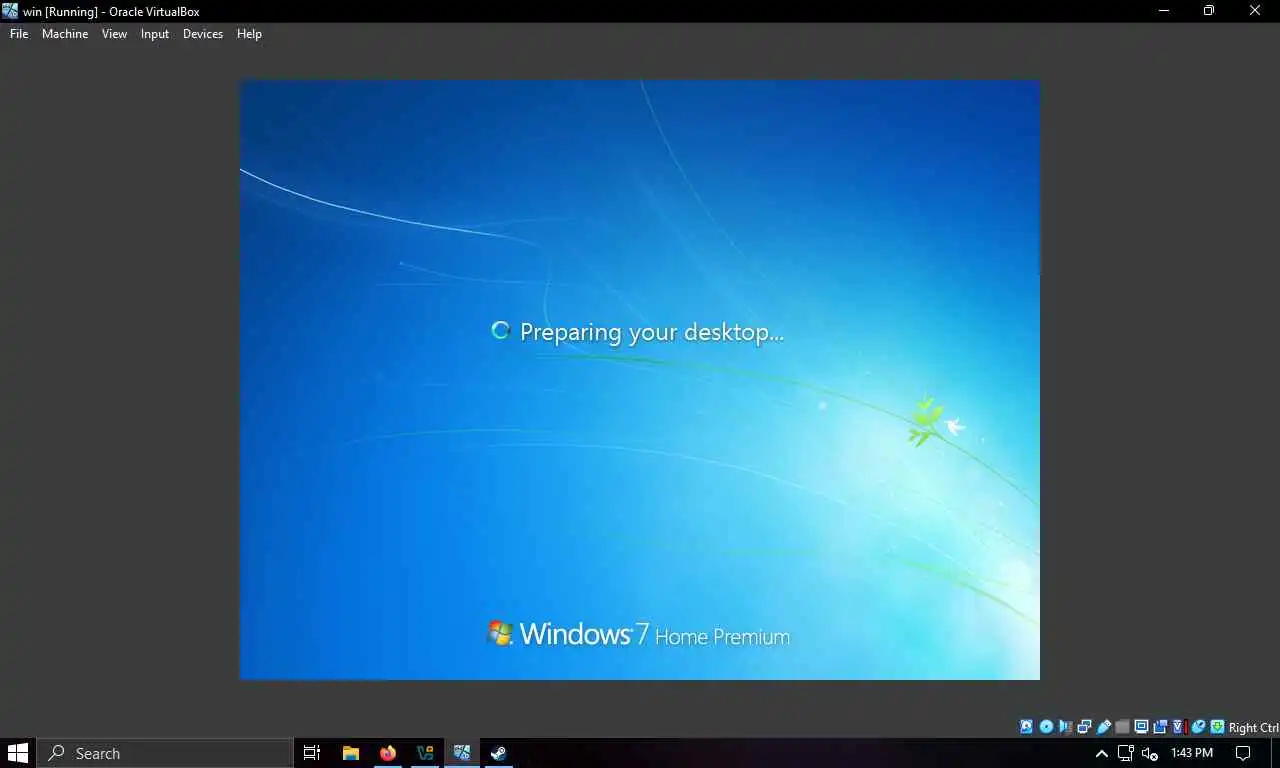
Task: Open the Help menu
Action: click(x=249, y=34)
